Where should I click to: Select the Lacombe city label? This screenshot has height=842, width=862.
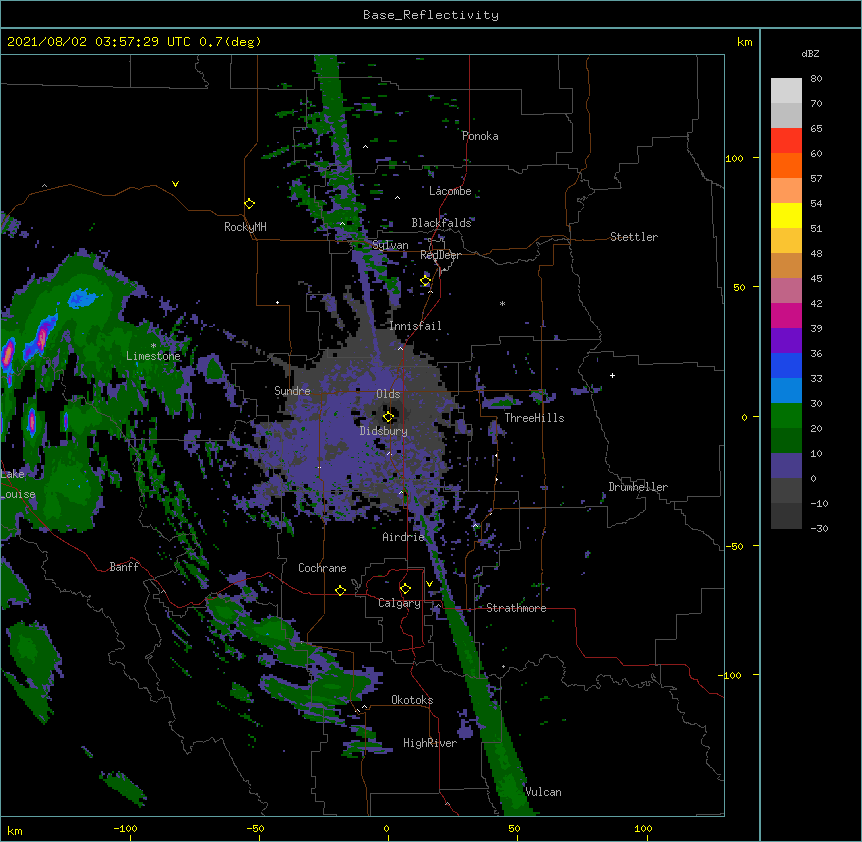[450, 191]
